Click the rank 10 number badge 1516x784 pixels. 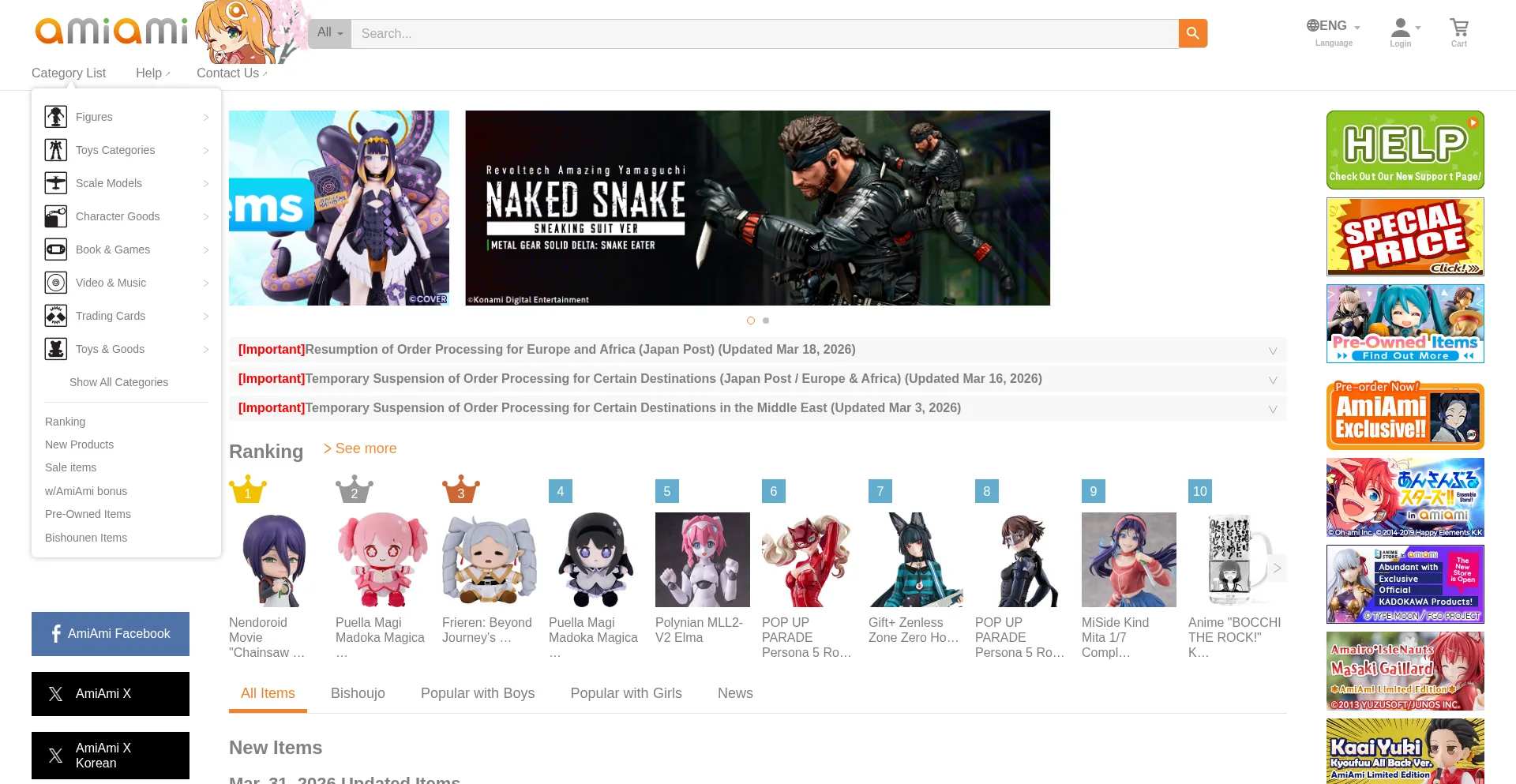[x=1200, y=491]
